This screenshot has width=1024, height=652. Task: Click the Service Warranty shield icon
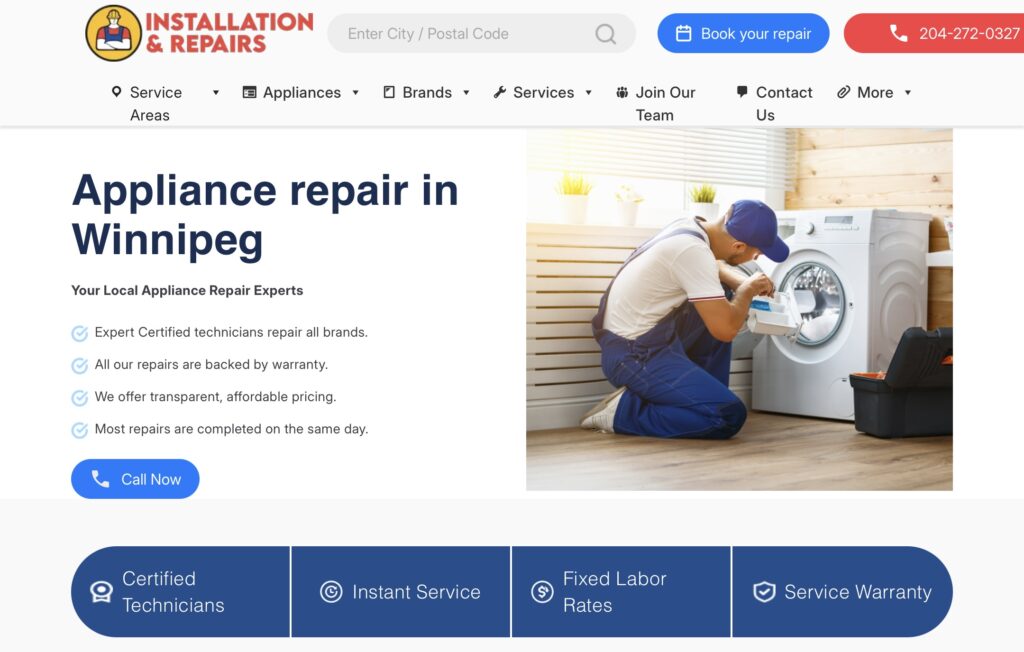(x=764, y=592)
